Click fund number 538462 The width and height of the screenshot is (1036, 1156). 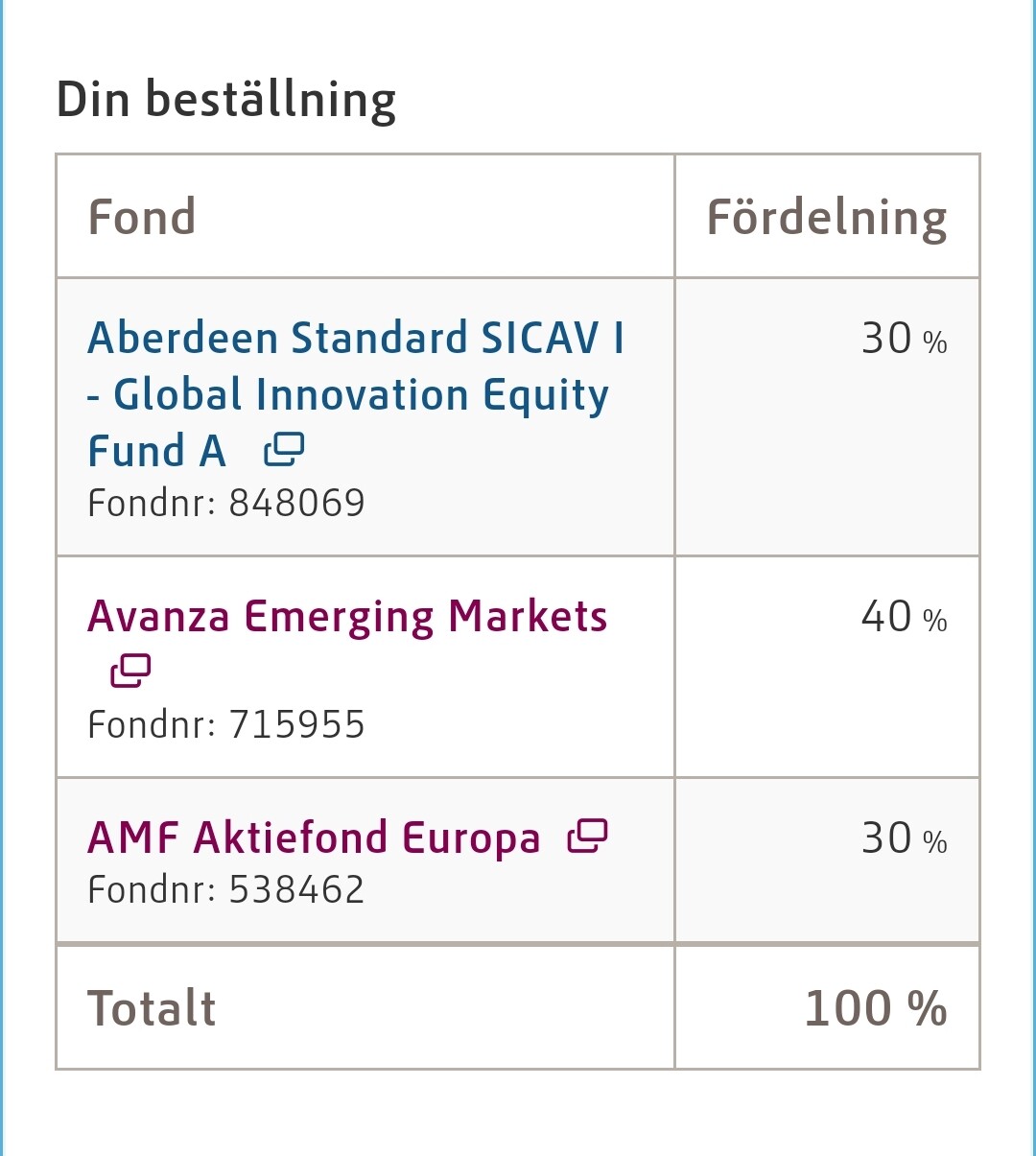[296, 890]
